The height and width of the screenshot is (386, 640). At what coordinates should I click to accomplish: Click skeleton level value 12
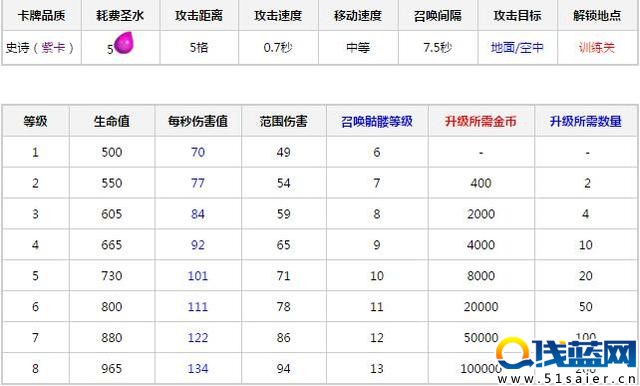[x=377, y=337]
